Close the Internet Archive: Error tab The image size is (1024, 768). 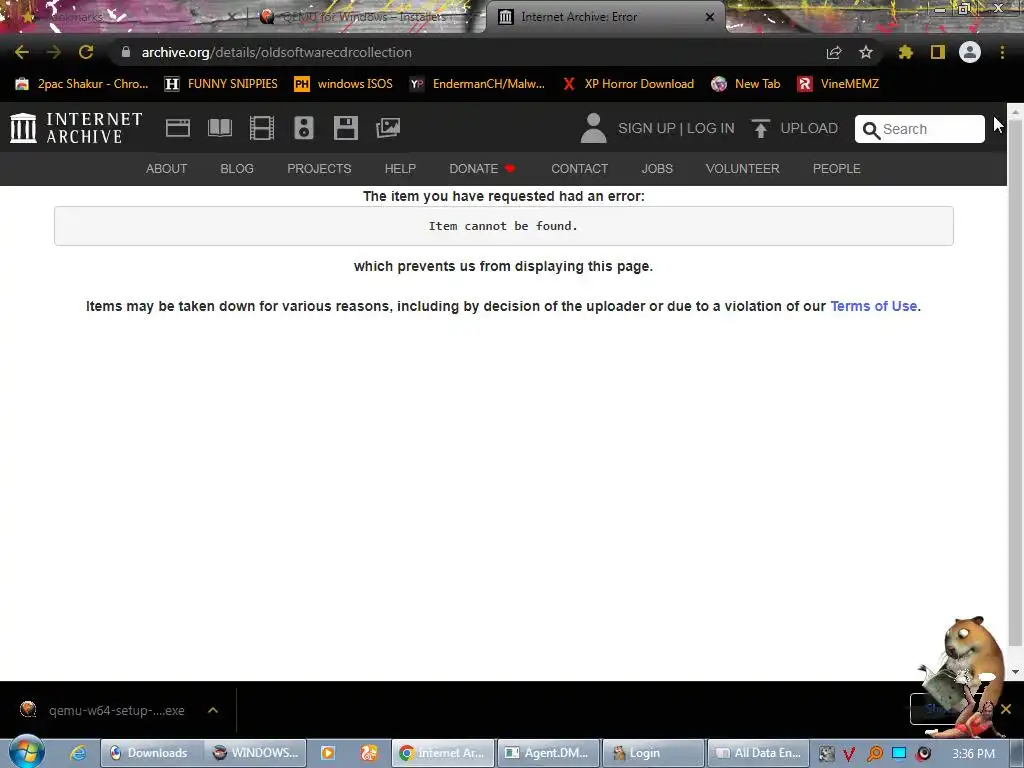pyautogui.click(x=710, y=17)
